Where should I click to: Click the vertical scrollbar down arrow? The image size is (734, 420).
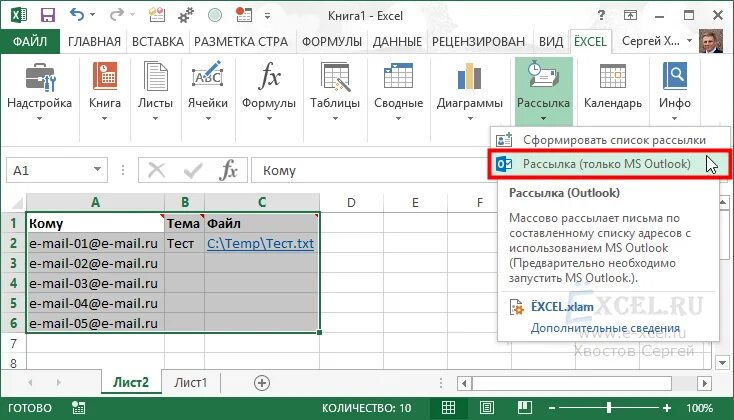pos(722,362)
